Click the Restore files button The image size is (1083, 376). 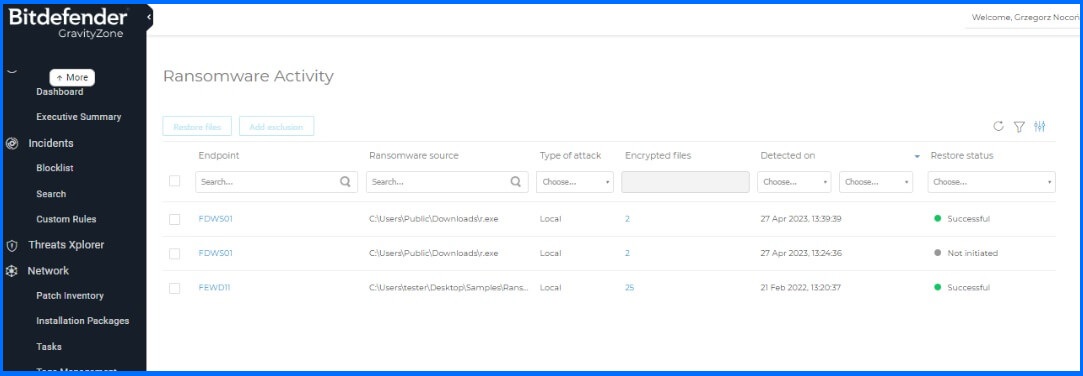coord(197,126)
